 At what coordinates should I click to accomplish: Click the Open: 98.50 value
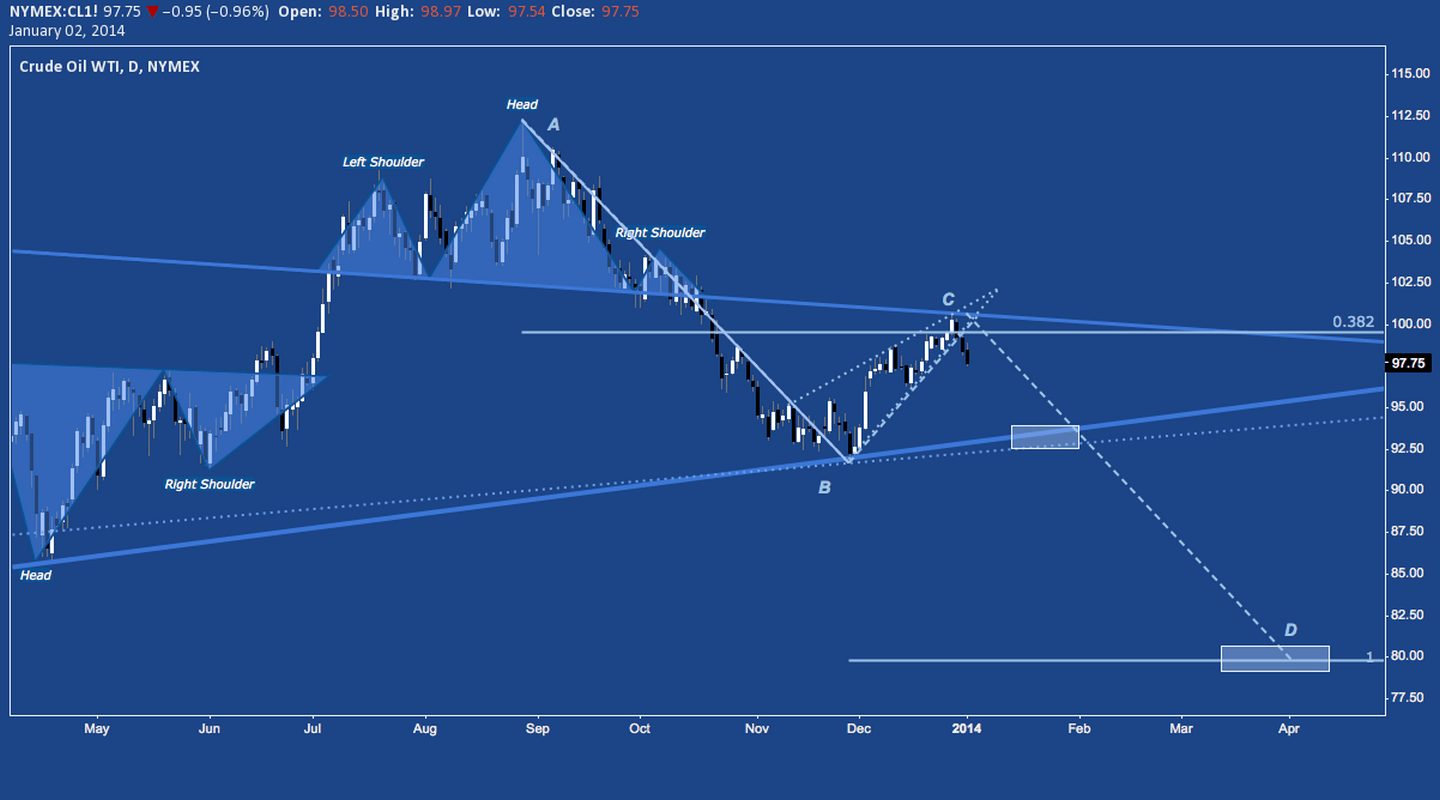point(349,12)
